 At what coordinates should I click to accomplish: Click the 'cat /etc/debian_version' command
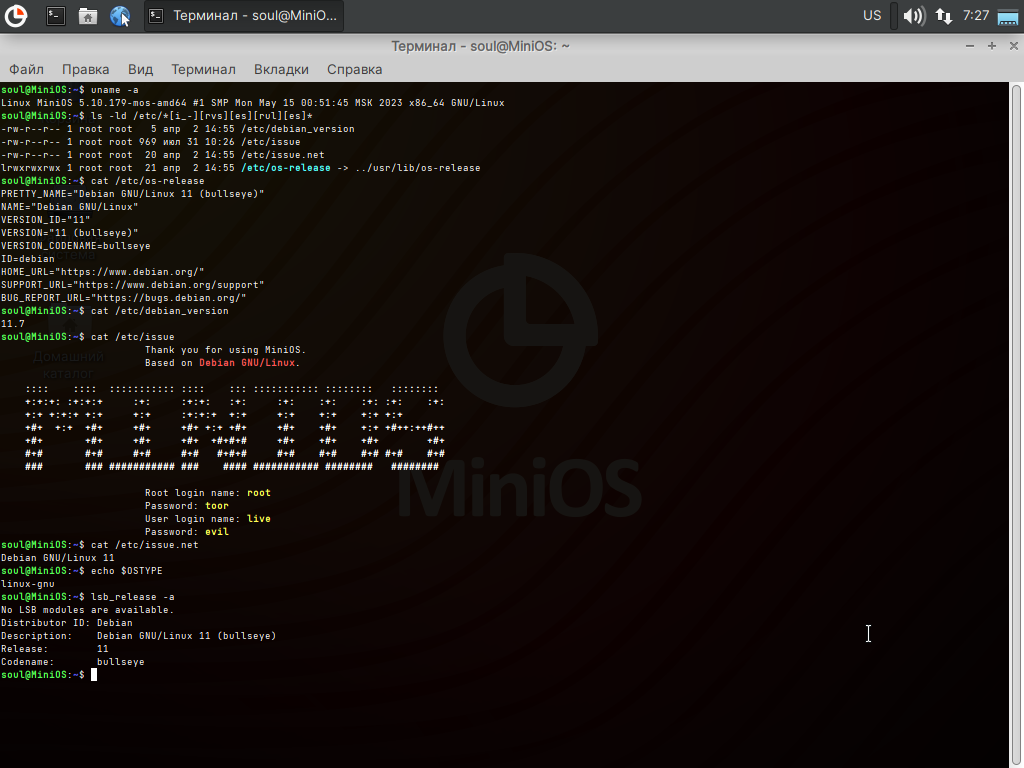click(x=160, y=311)
